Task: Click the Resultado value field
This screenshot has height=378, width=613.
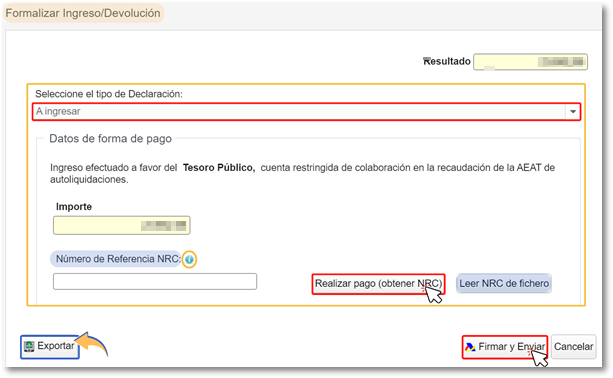Action: tap(530, 62)
